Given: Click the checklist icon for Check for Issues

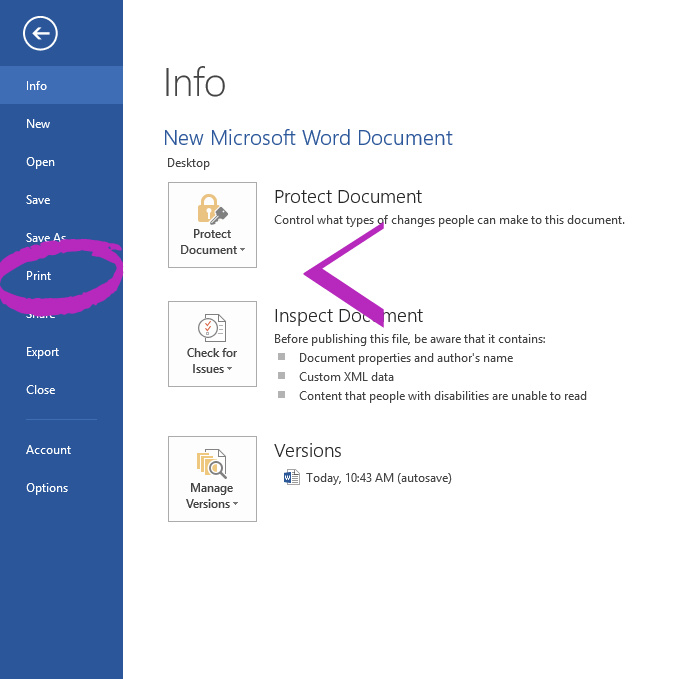Looking at the screenshot, I should tap(212, 328).
